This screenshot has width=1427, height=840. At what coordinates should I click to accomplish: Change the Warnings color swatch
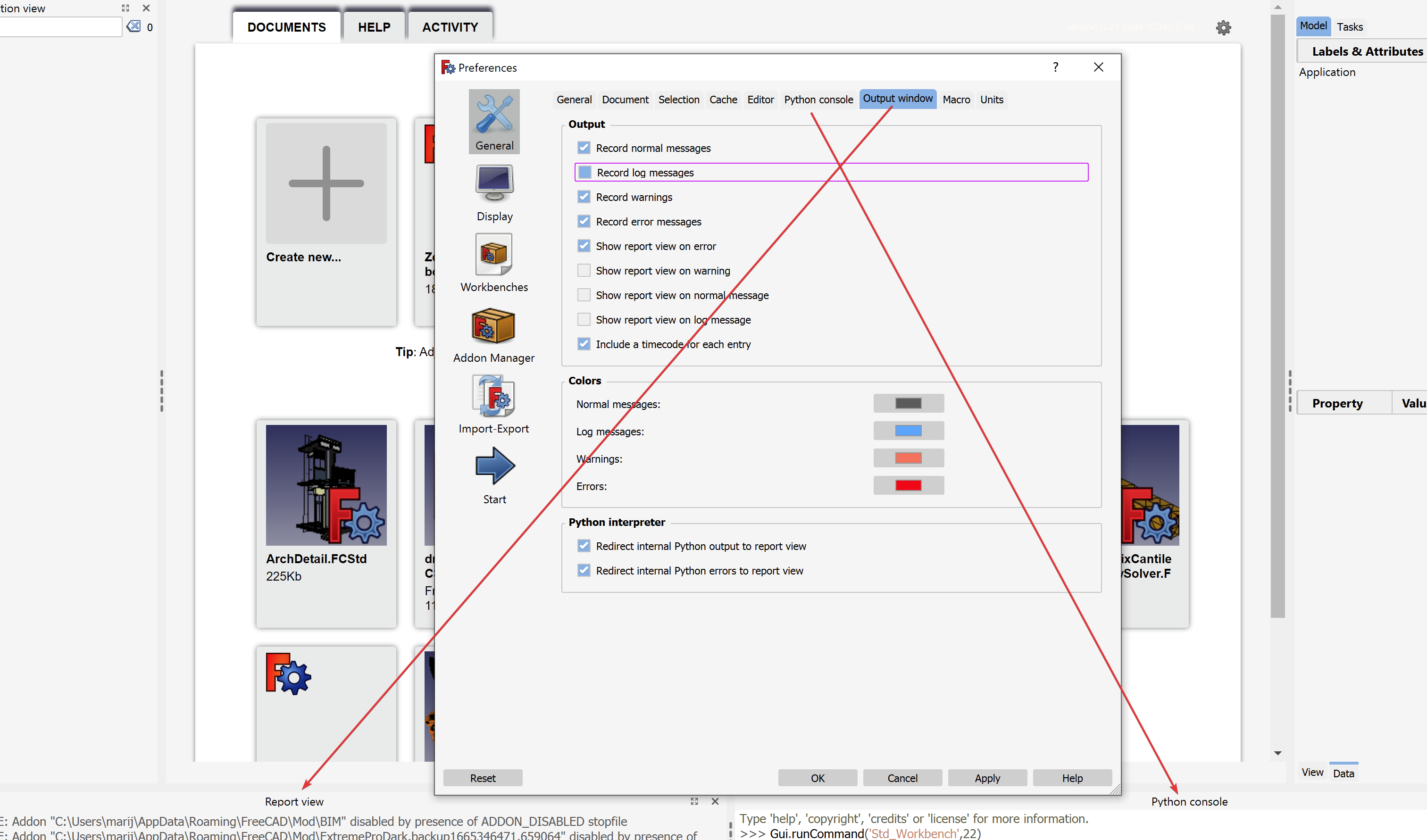tap(908, 458)
